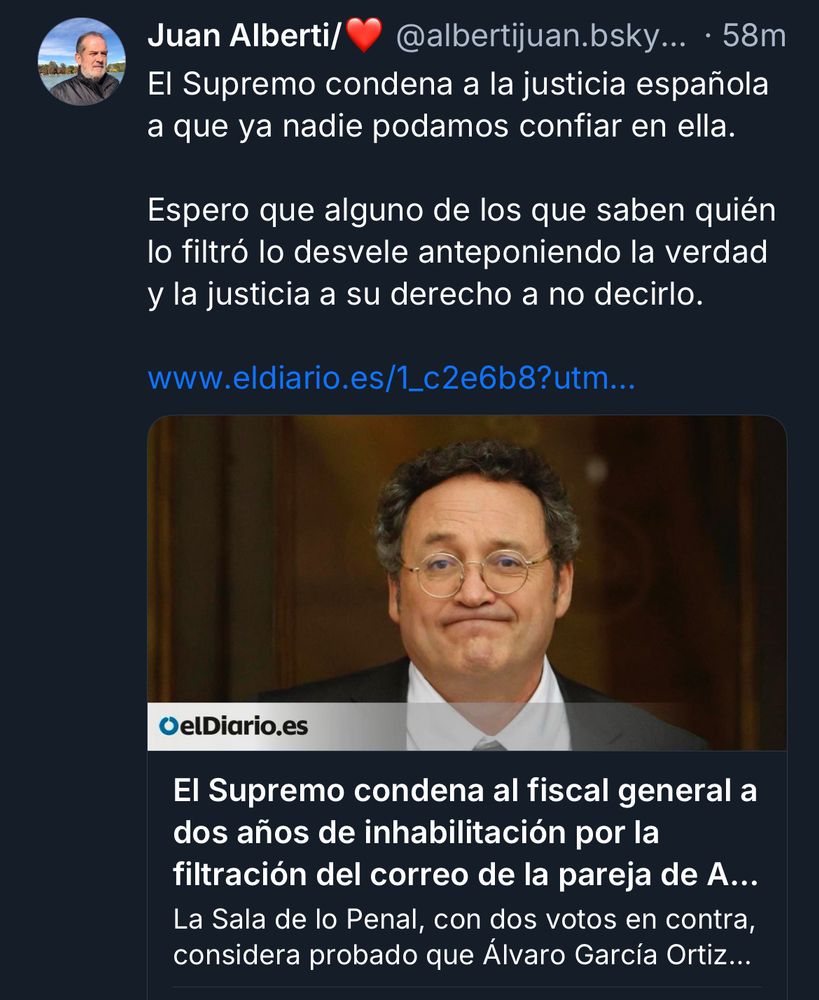Select paragraph starting 'Espero que alguno de los'

point(462,252)
